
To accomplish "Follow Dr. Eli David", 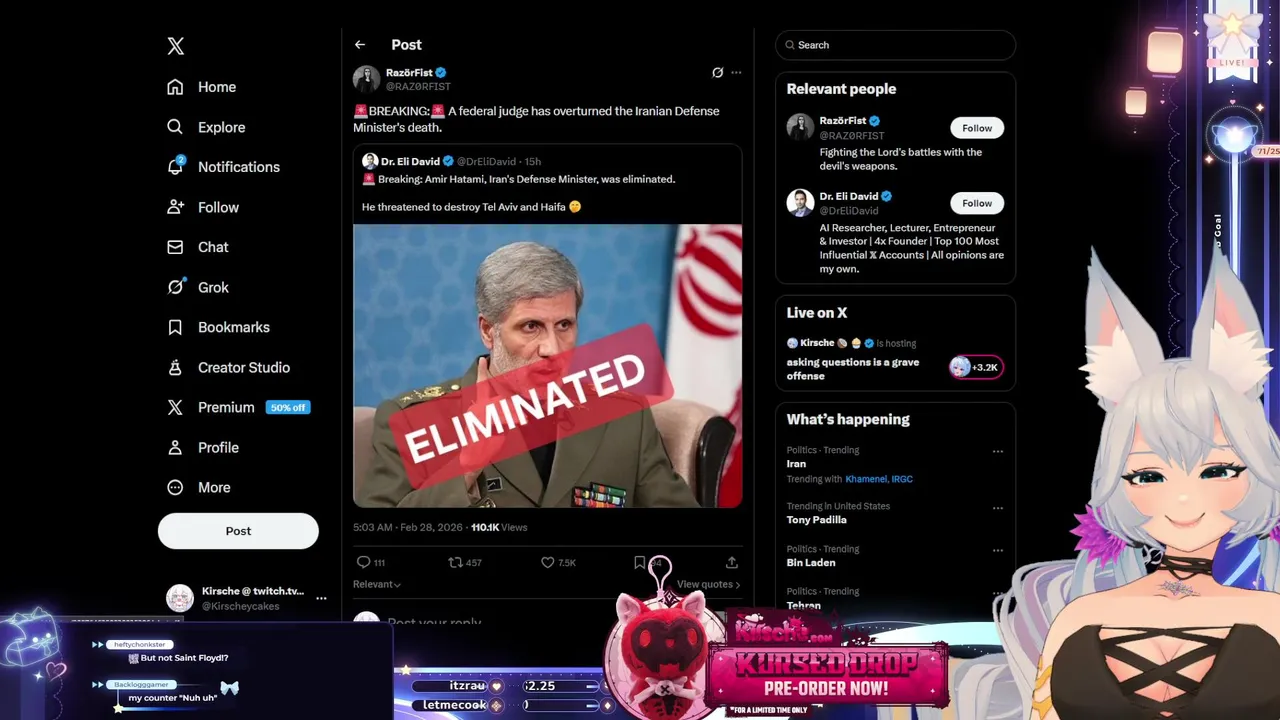I will click(x=977, y=203).
